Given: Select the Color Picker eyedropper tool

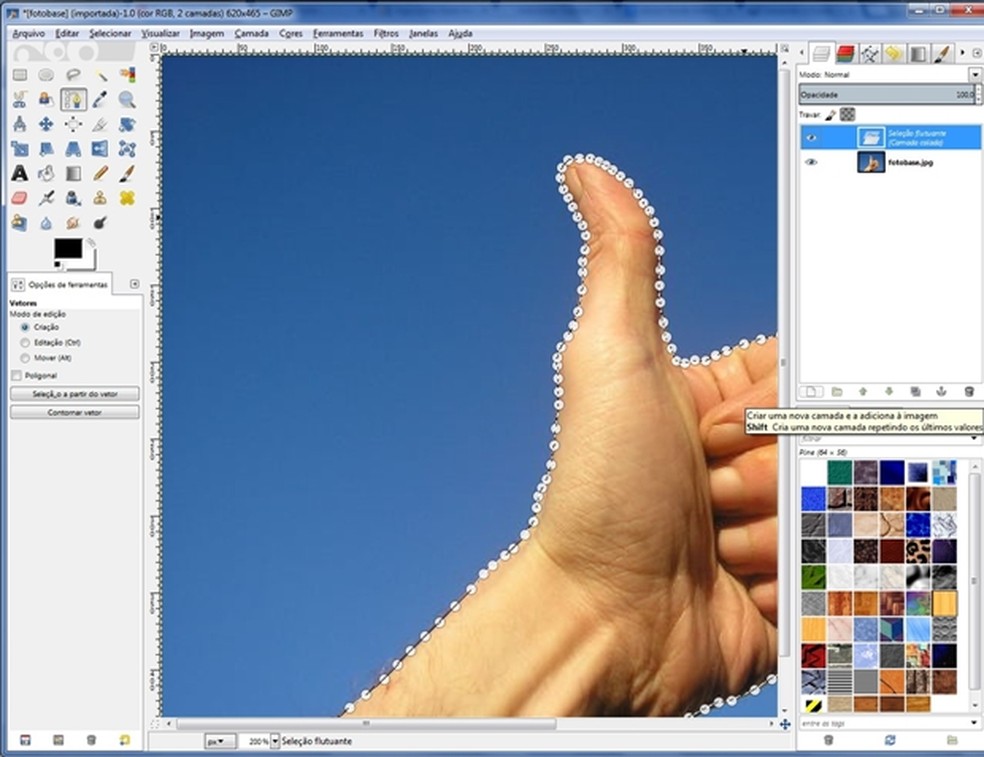Looking at the screenshot, I should tap(100, 100).
